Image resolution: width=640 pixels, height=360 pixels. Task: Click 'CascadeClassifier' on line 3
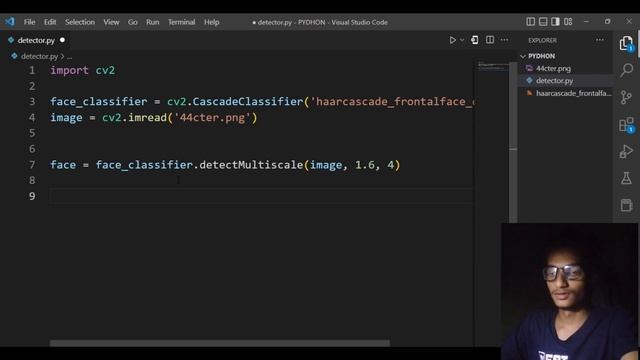tap(248, 101)
